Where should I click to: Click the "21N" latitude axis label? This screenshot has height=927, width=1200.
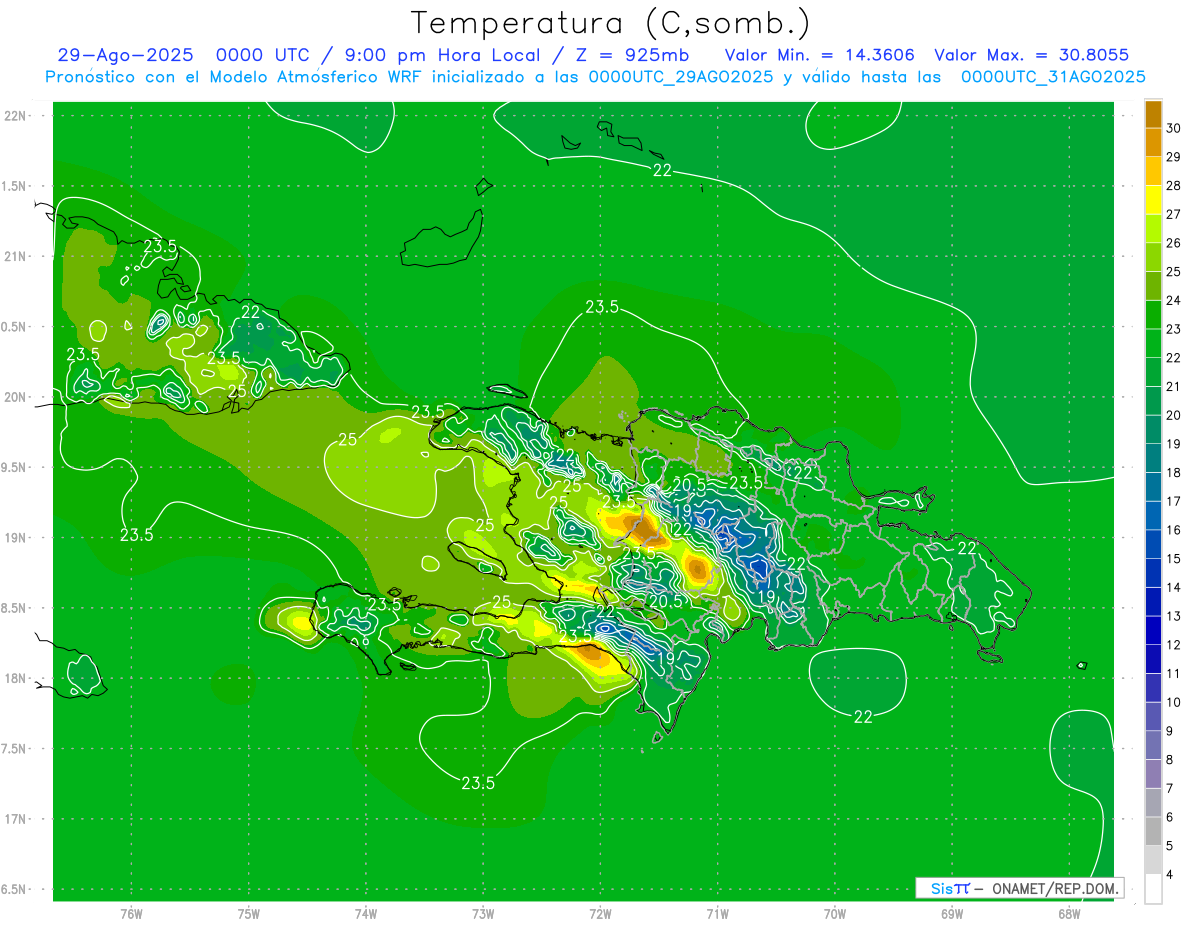tap(15, 257)
